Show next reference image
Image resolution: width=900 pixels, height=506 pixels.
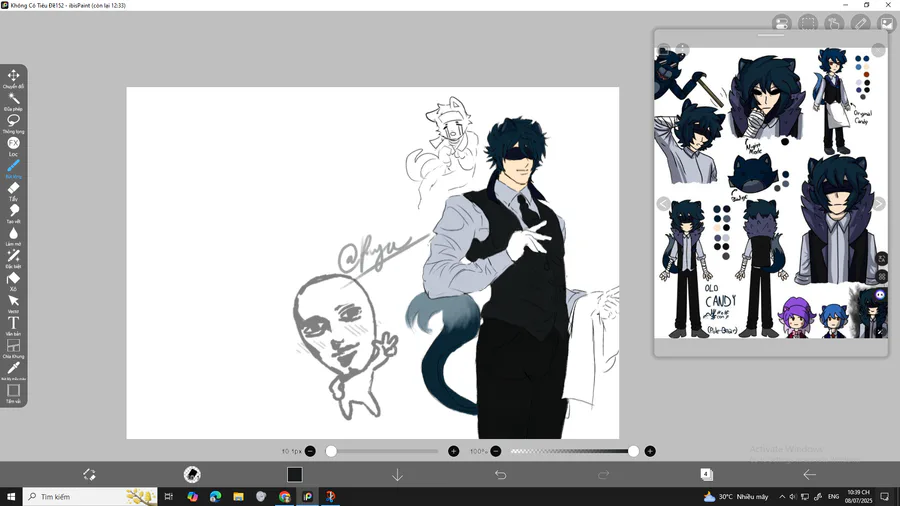point(879,204)
